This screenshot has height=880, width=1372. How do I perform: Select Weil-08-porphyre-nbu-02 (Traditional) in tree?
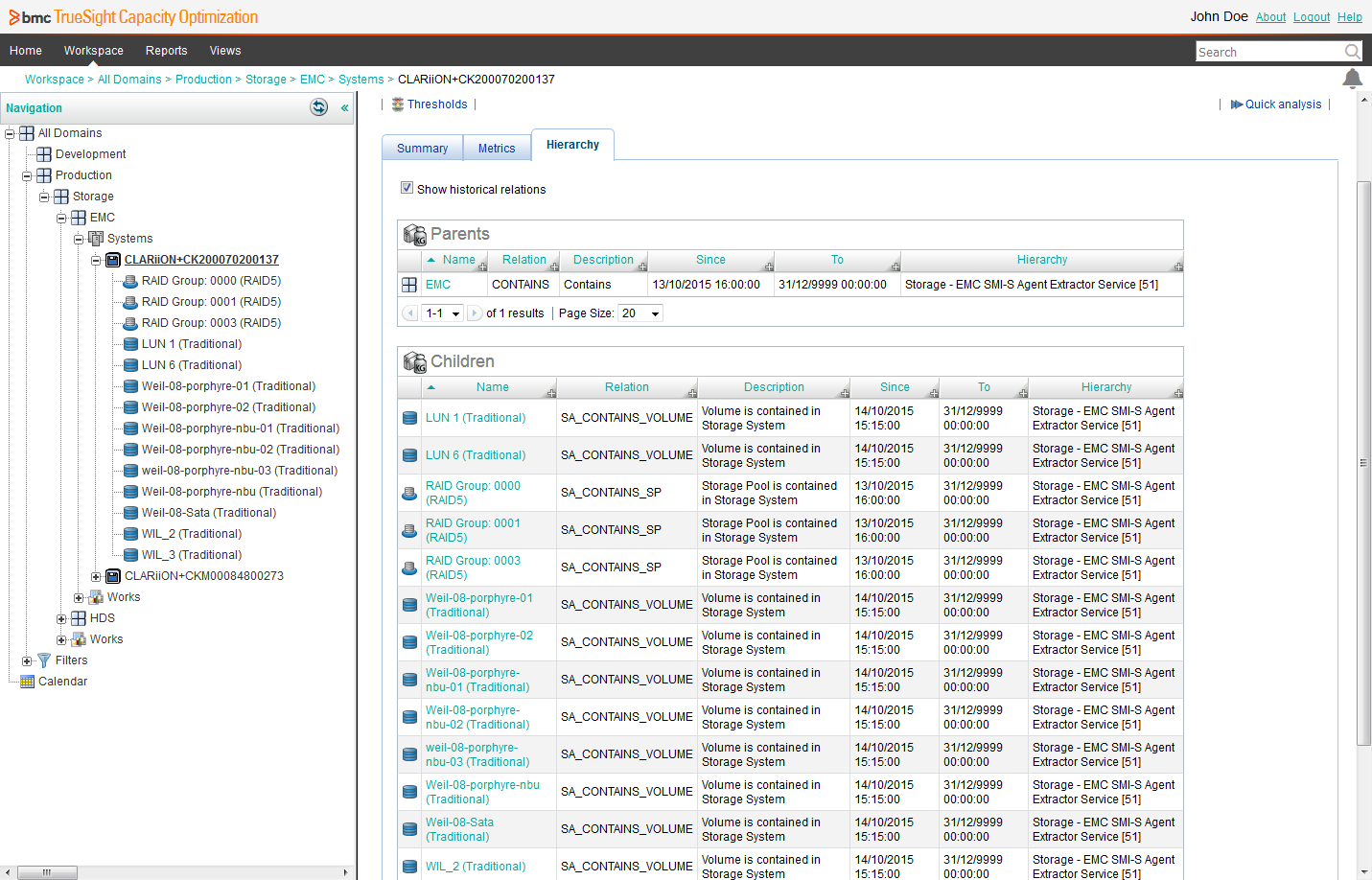click(241, 450)
